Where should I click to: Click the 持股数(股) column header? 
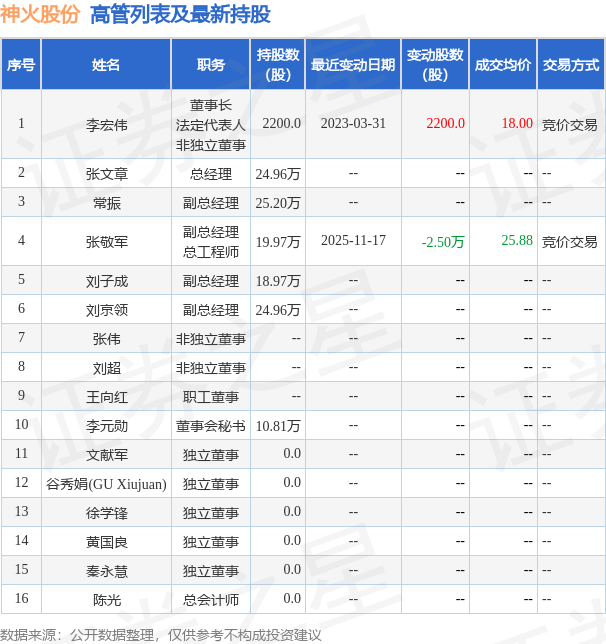(278, 64)
